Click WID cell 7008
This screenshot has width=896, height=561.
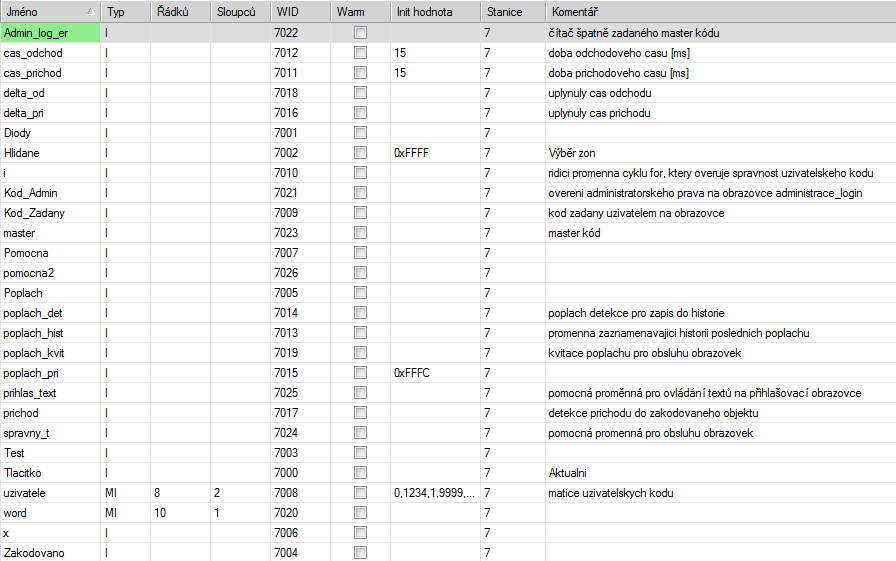pos(286,493)
